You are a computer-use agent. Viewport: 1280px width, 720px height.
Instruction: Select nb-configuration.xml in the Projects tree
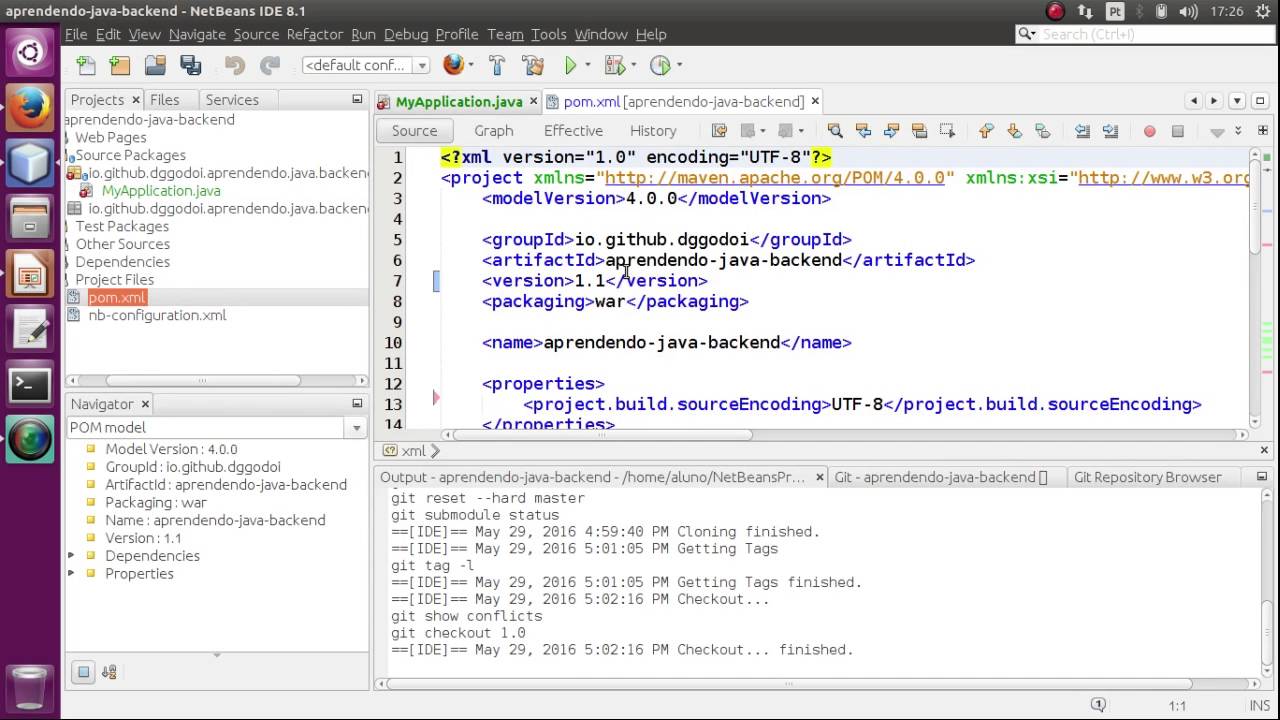[157, 315]
